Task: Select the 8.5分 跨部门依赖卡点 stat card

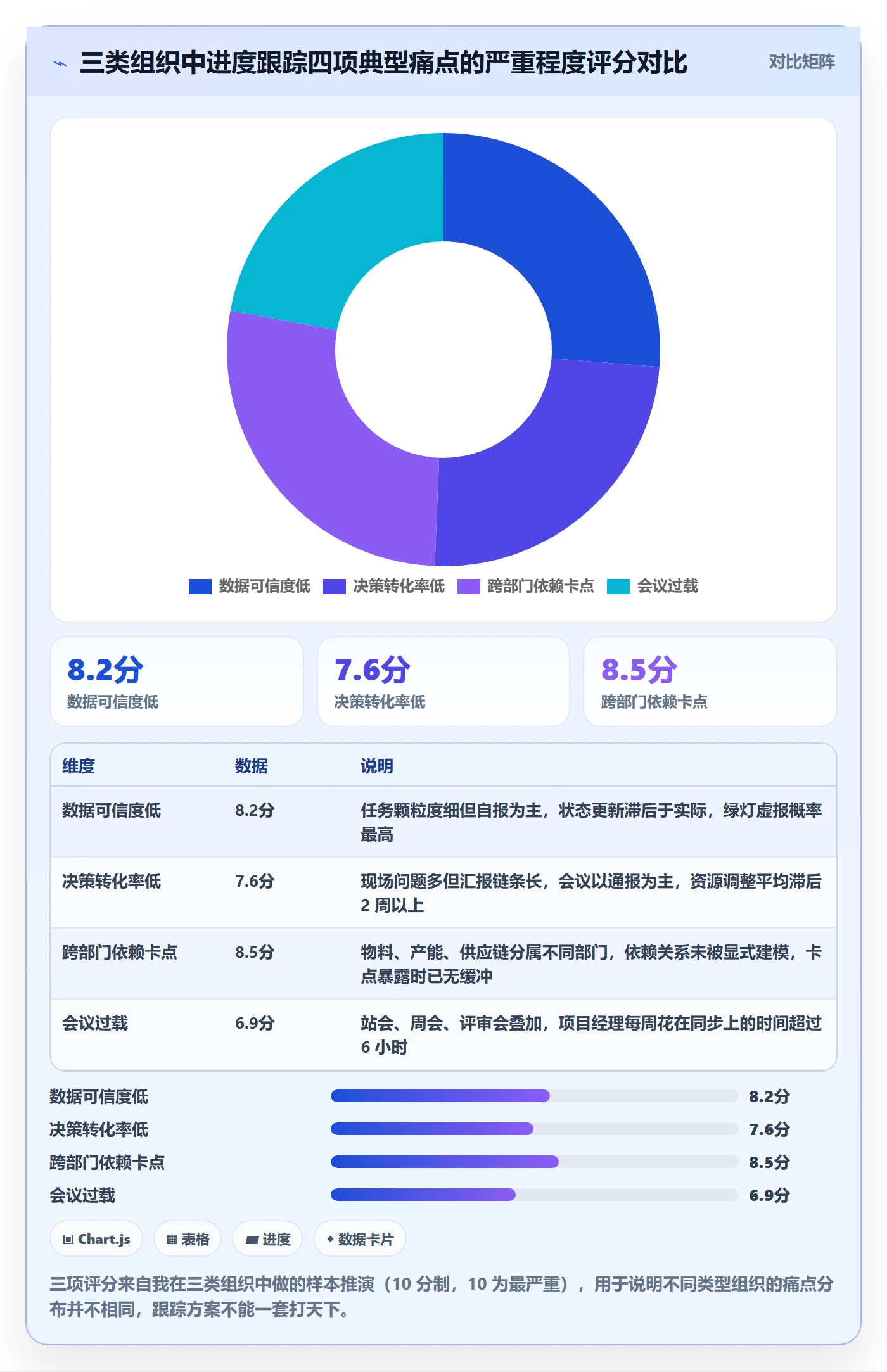Action: click(x=710, y=682)
